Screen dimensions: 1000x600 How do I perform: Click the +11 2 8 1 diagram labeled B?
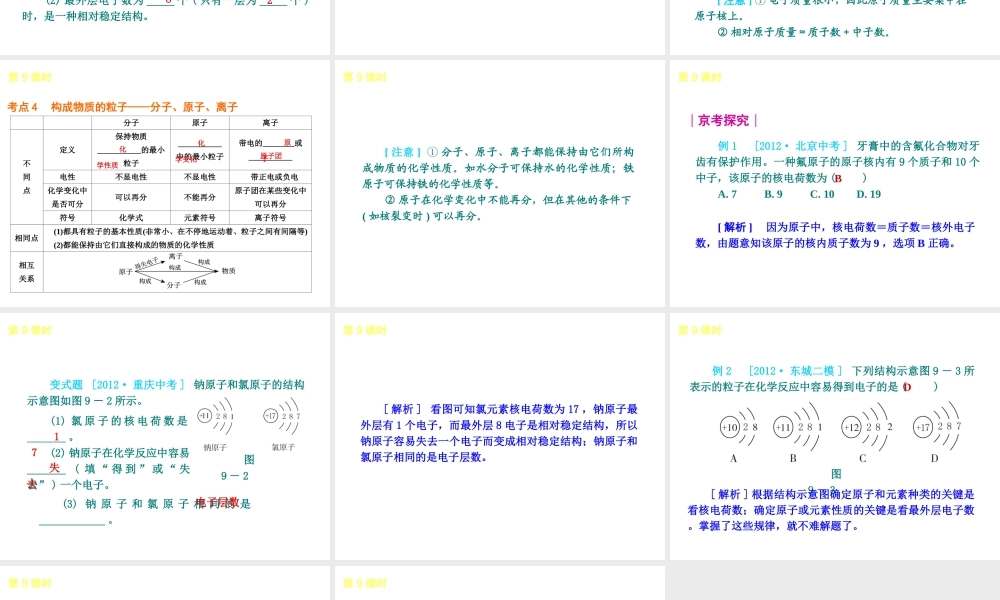(x=798, y=427)
